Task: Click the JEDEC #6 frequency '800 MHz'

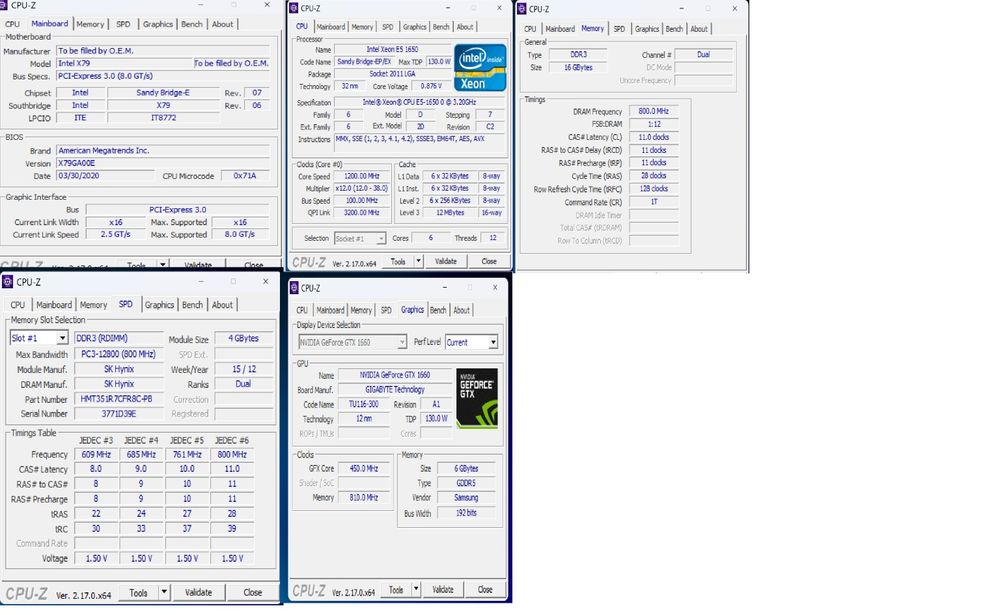Action: coord(232,454)
